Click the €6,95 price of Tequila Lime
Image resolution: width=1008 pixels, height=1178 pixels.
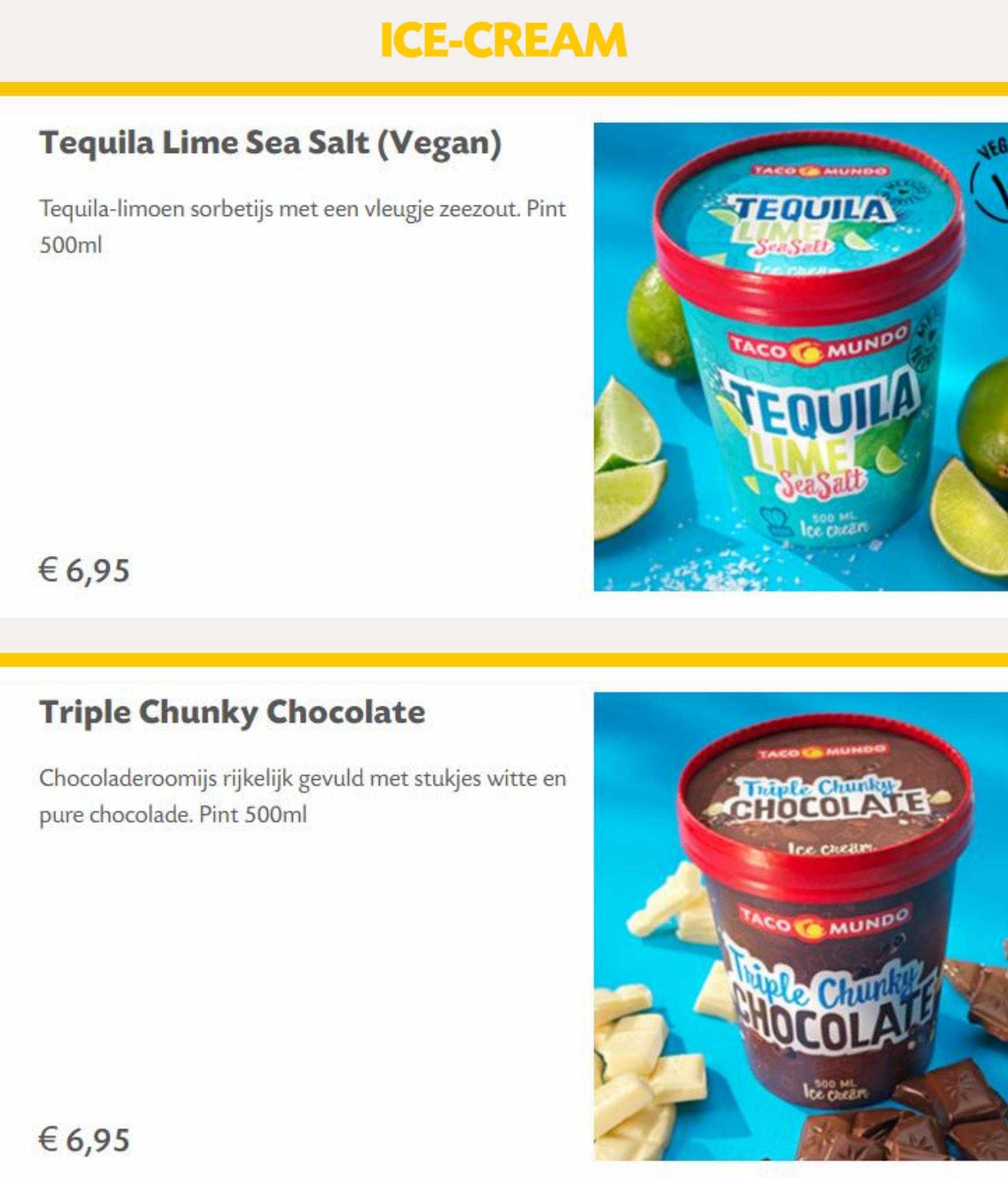point(85,571)
